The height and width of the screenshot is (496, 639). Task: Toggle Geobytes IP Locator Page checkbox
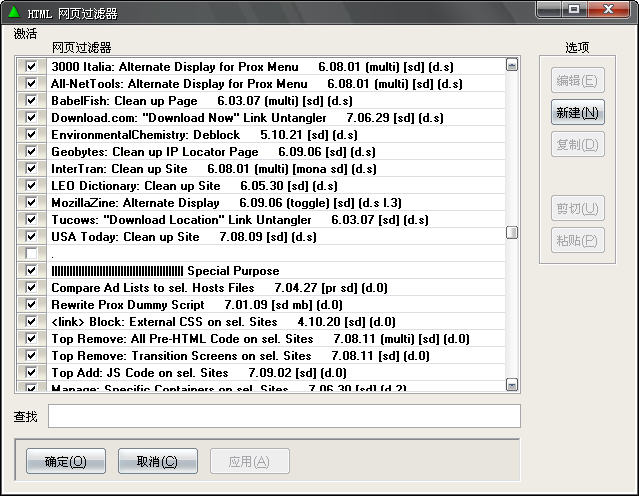(x=31, y=151)
